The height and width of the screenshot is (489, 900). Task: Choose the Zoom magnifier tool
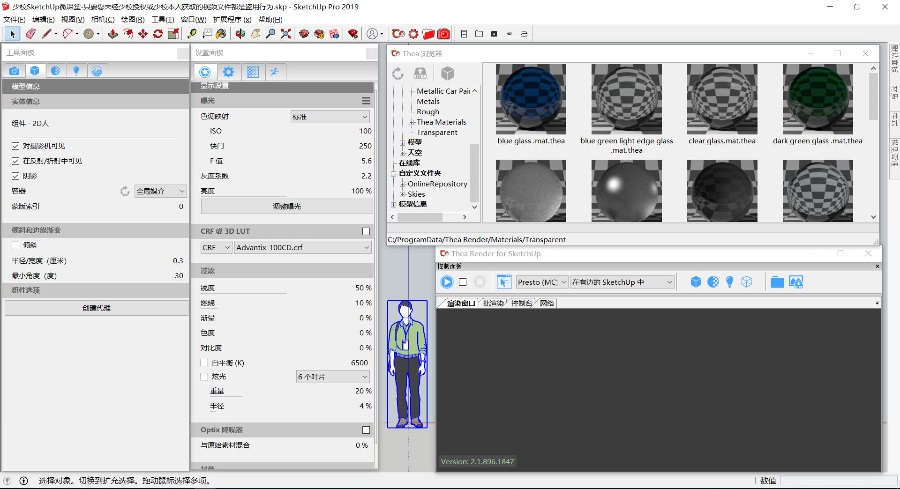(270, 34)
